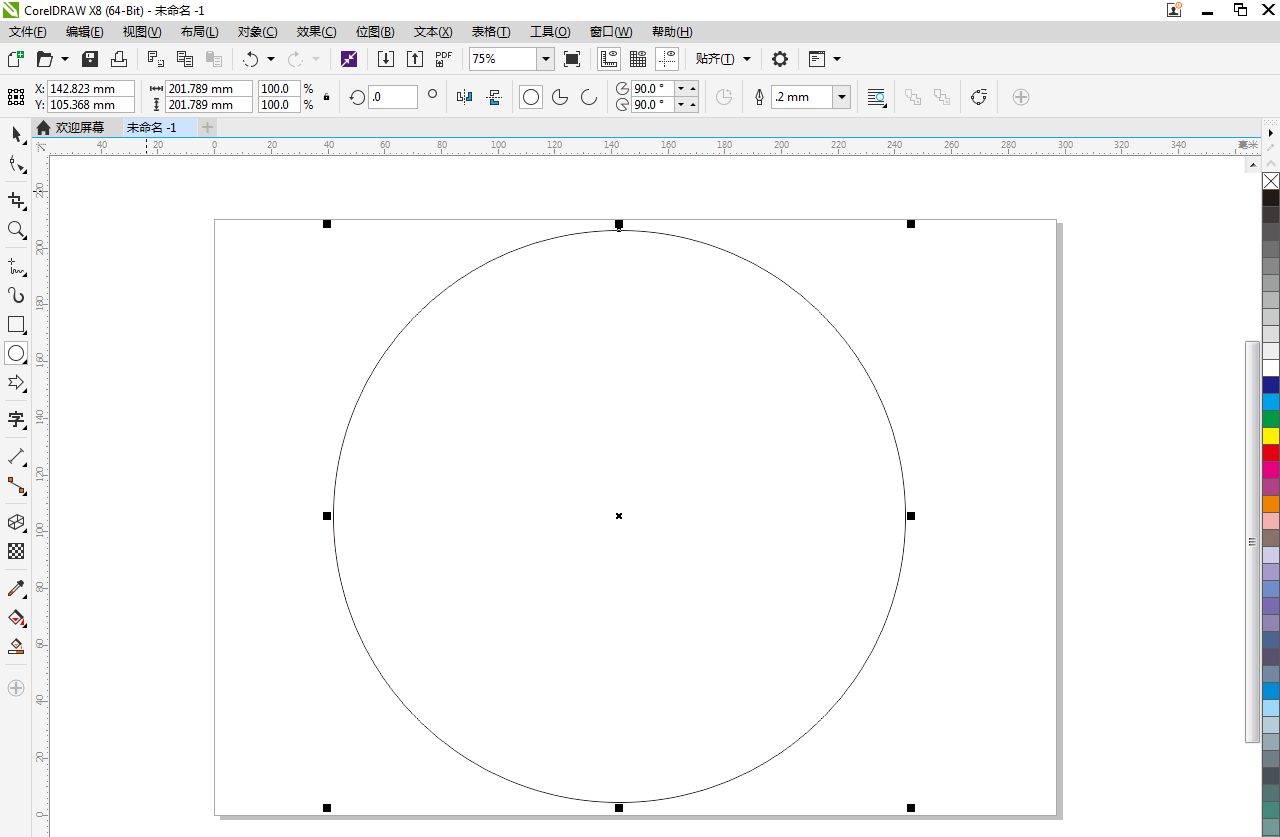
Task: Expand the zoom level 75% dropdown
Action: pos(546,59)
